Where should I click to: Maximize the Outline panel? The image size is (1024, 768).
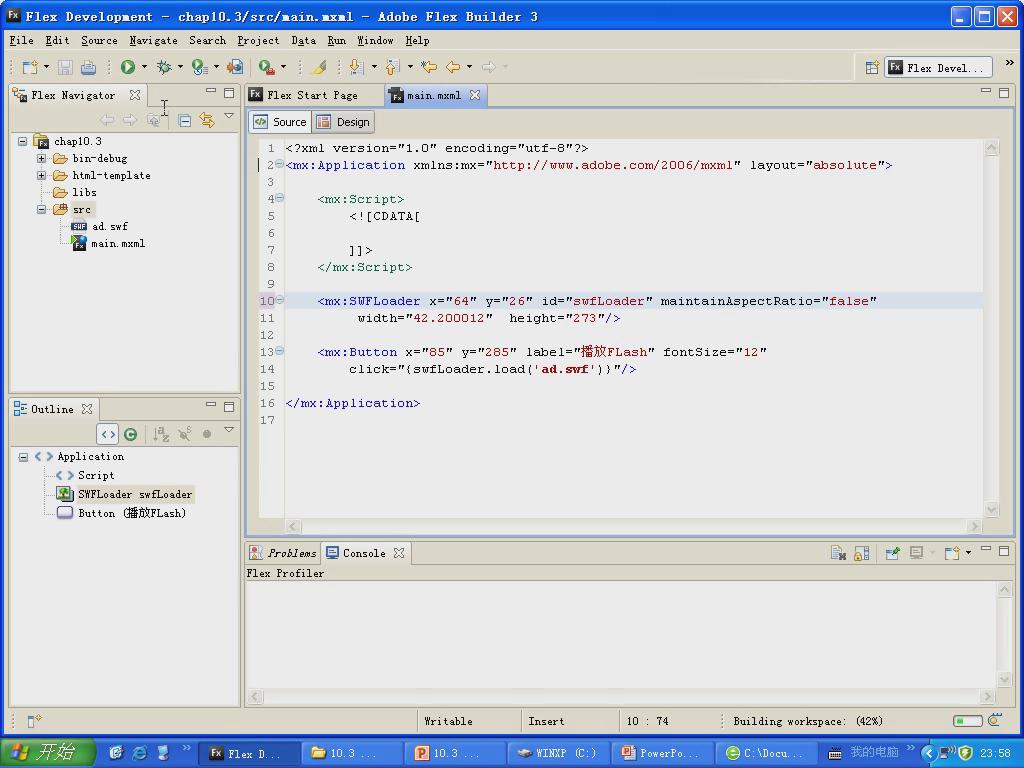[x=229, y=406]
